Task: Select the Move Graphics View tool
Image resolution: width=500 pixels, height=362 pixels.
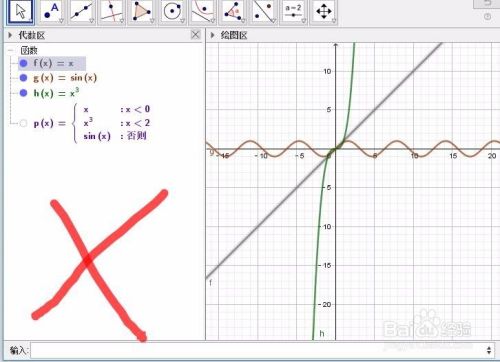Action: pyautogui.click(x=324, y=11)
